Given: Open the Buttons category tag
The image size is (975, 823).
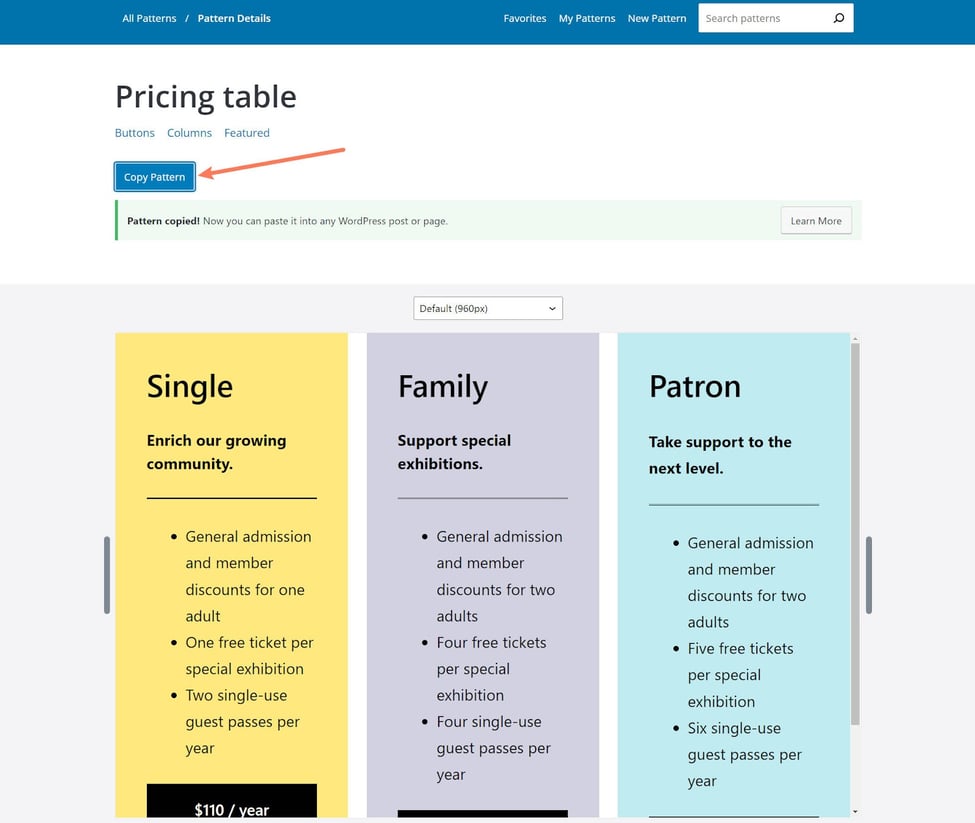Looking at the screenshot, I should 134,132.
